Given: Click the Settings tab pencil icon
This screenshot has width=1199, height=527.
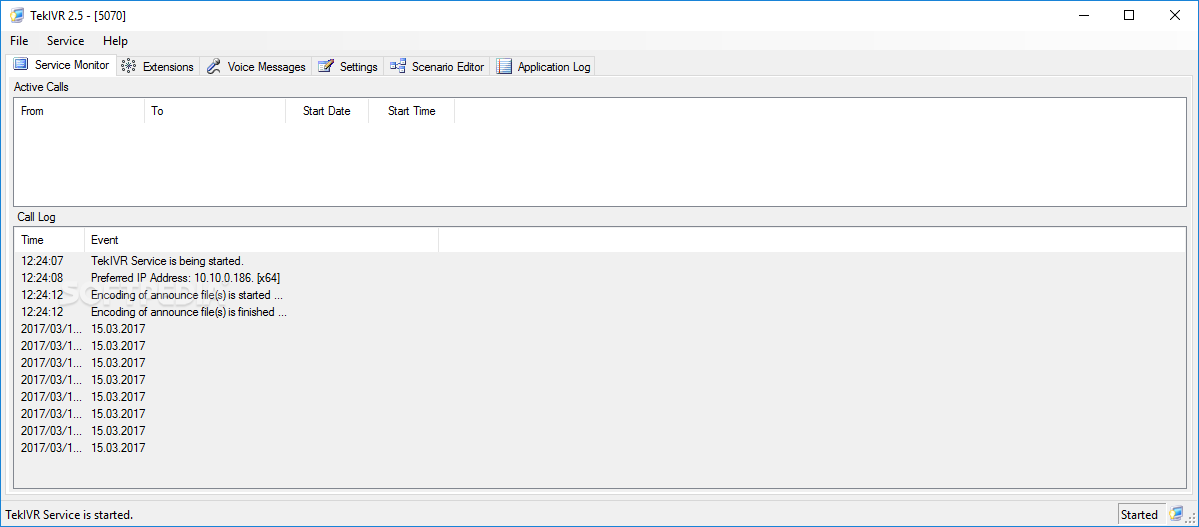Looking at the screenshot, I should tap(326, 67).
